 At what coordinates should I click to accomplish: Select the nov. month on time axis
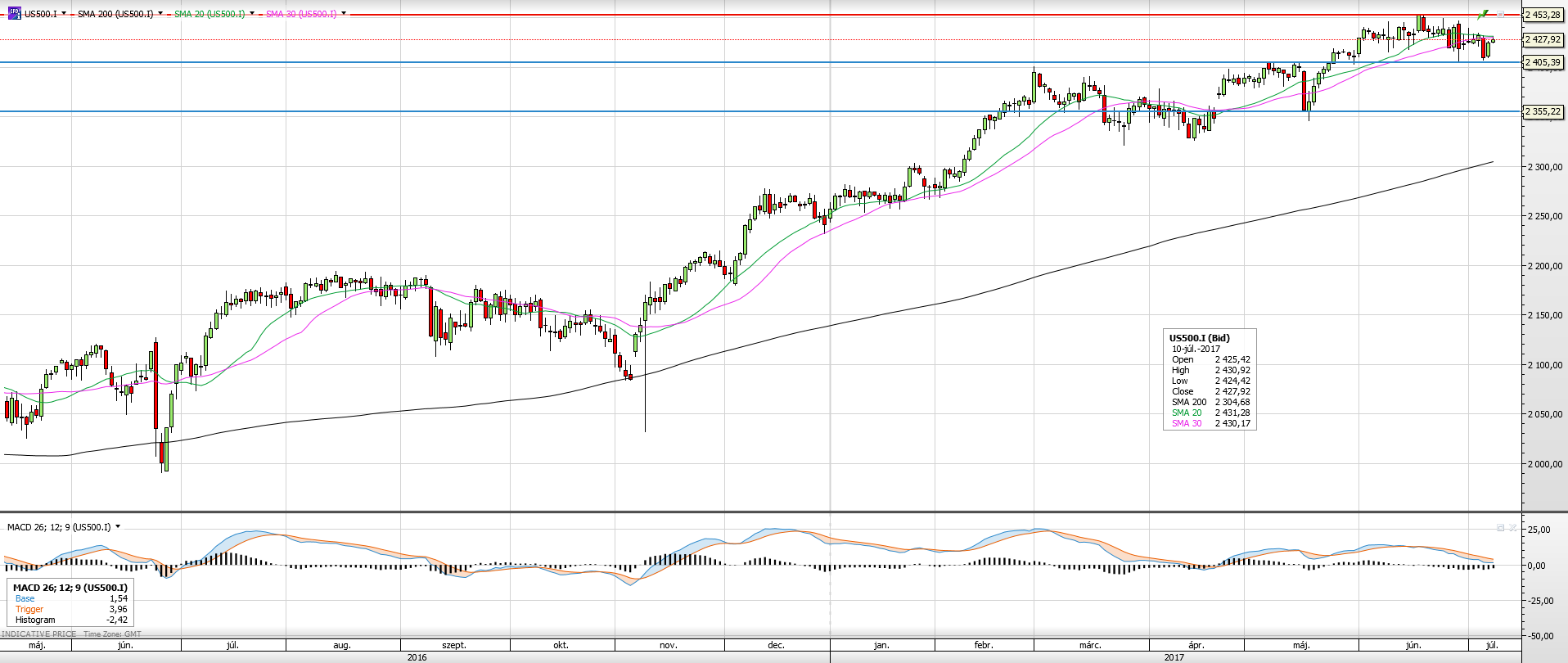pos(669,645)
